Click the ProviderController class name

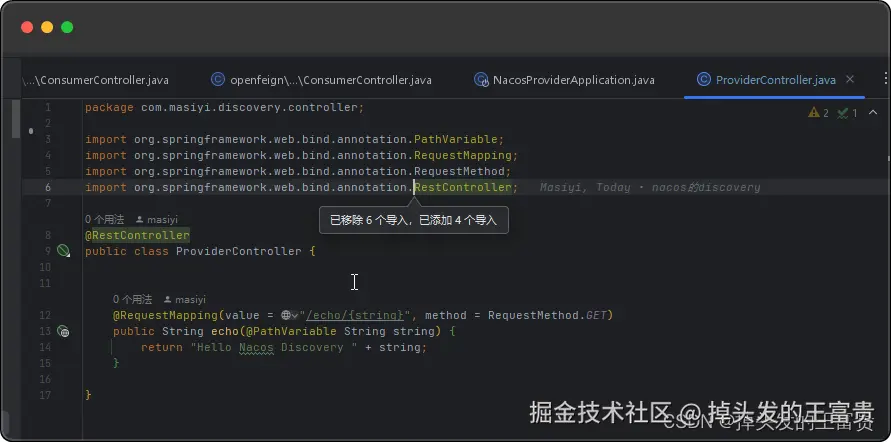coord(239,251)
